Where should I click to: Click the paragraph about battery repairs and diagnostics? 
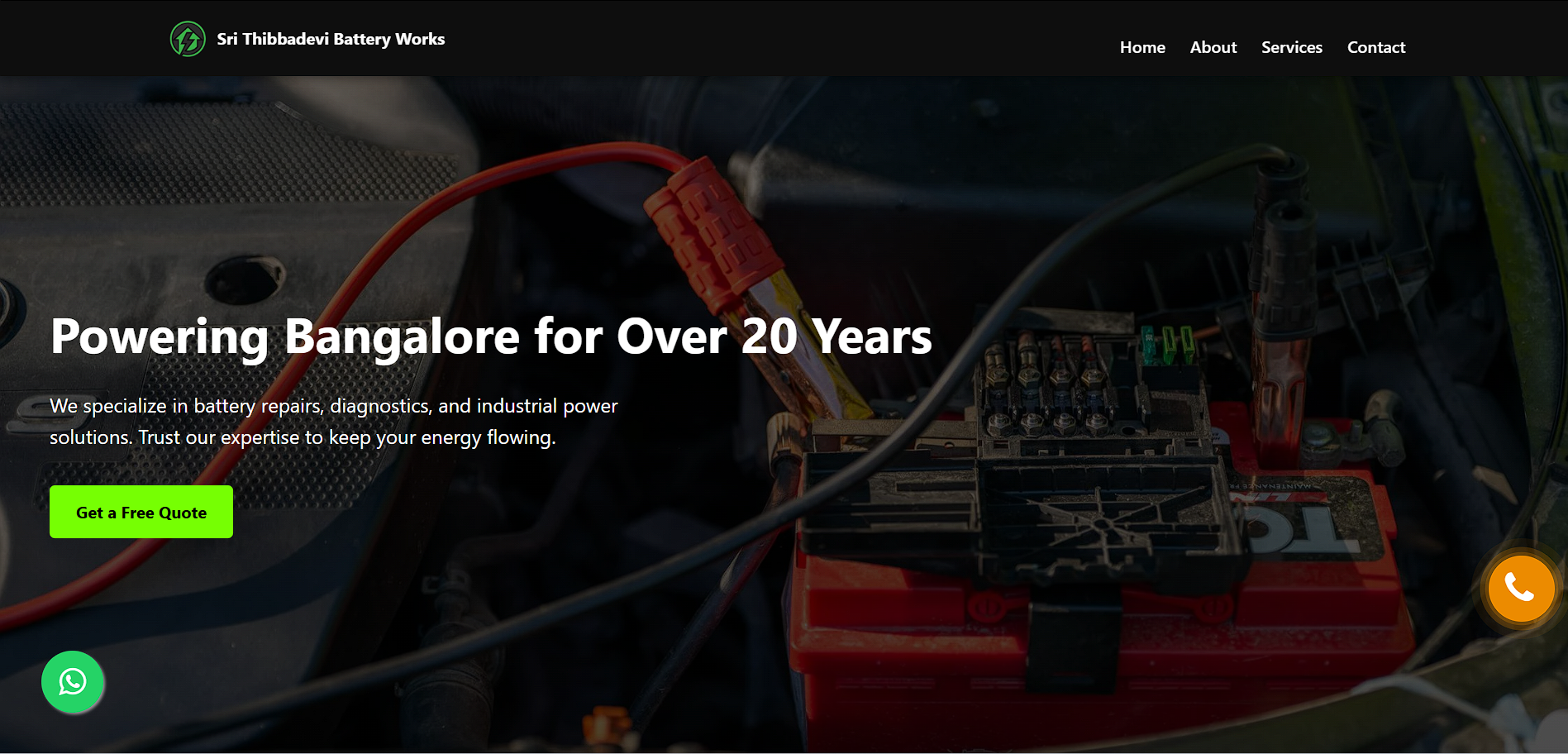(333, 422)
